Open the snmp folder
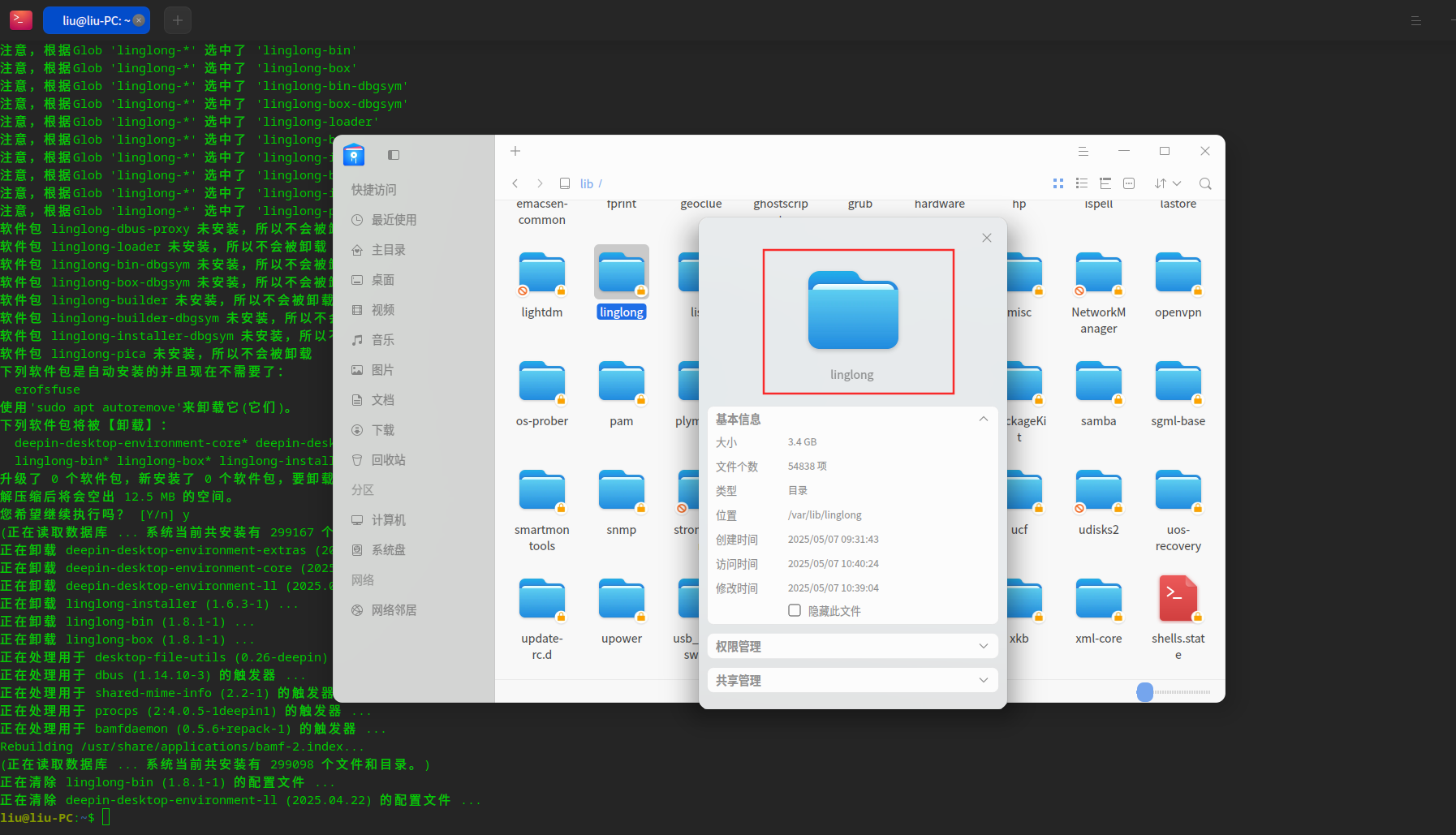Screen dimensions: 1456x835 click(621, 492)
